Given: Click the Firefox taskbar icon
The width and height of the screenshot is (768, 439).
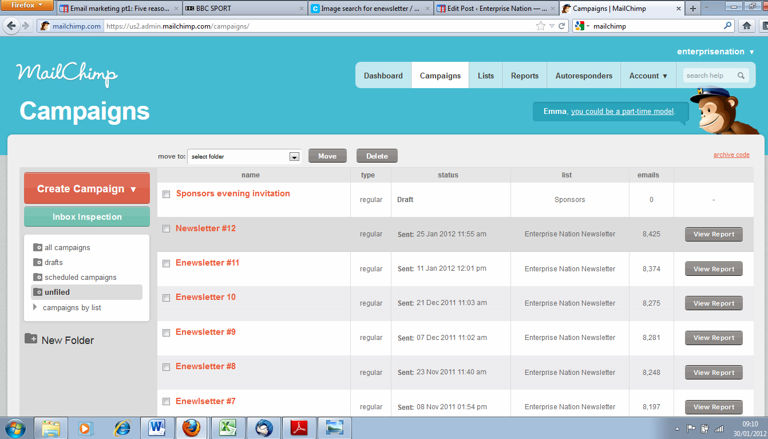Looking at the screenshot, I should coord(192,428).
